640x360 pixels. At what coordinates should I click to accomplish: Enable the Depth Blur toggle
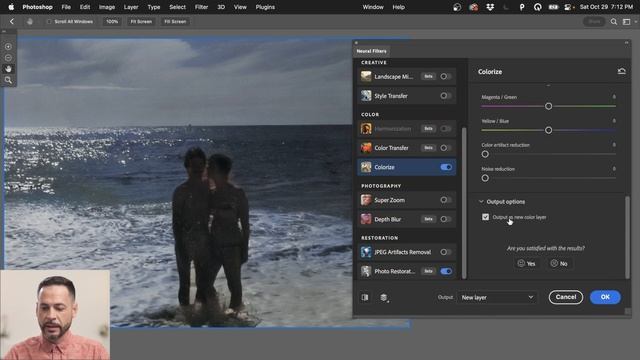[445, 219]
